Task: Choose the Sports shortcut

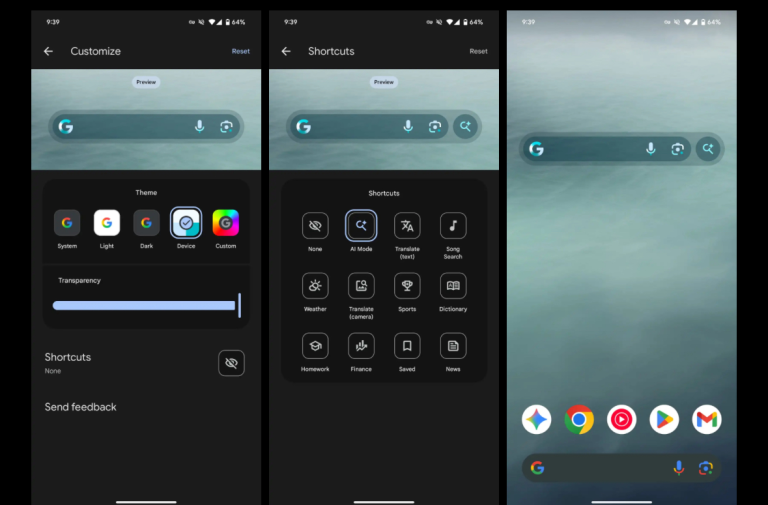Action: pos(407,286)
